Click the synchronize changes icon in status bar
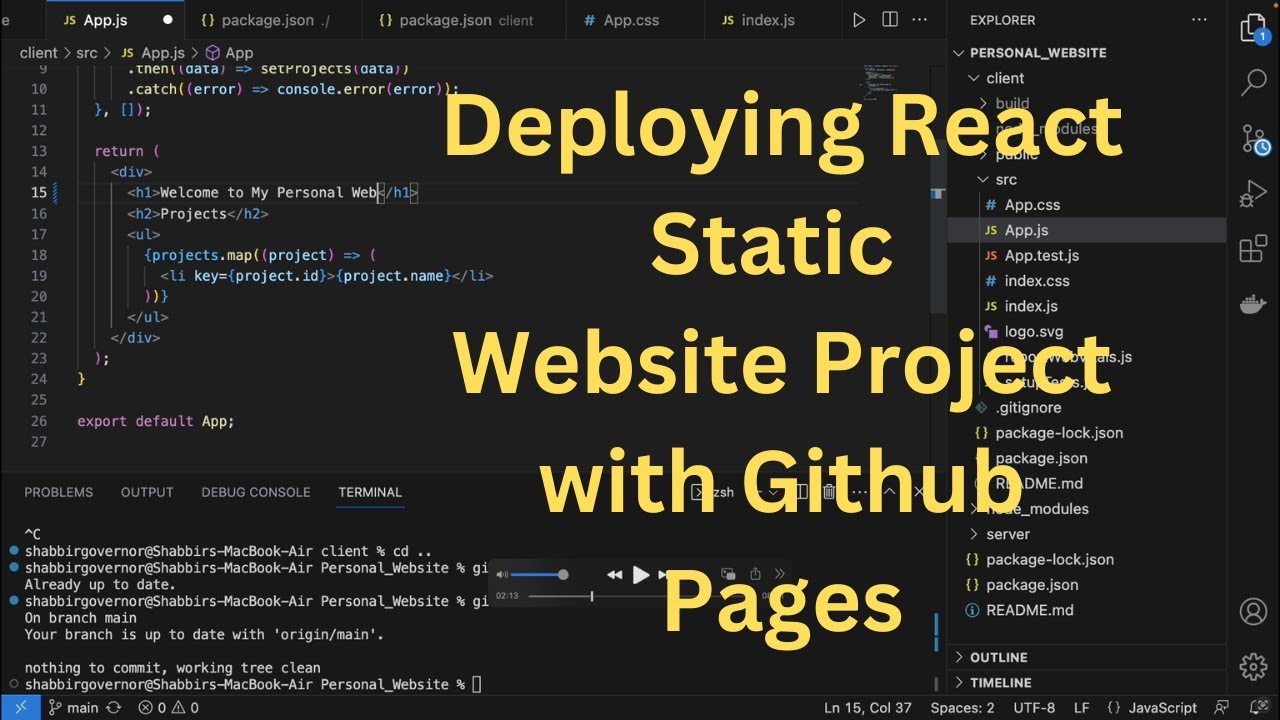 [x=114, y=707]
